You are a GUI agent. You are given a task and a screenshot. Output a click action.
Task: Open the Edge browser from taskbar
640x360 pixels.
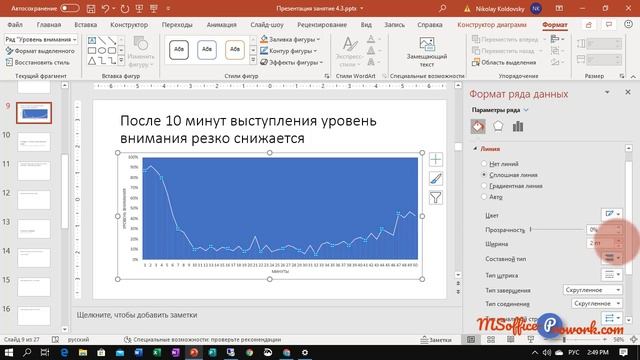click(64, 353)
